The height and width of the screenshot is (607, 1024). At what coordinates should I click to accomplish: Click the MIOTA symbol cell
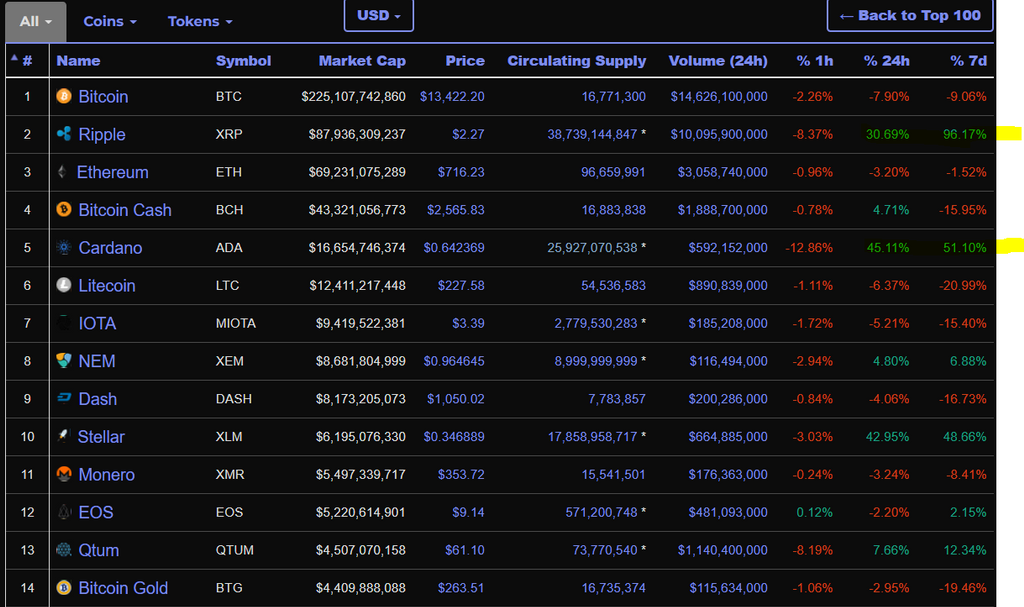tap(236, 323)
